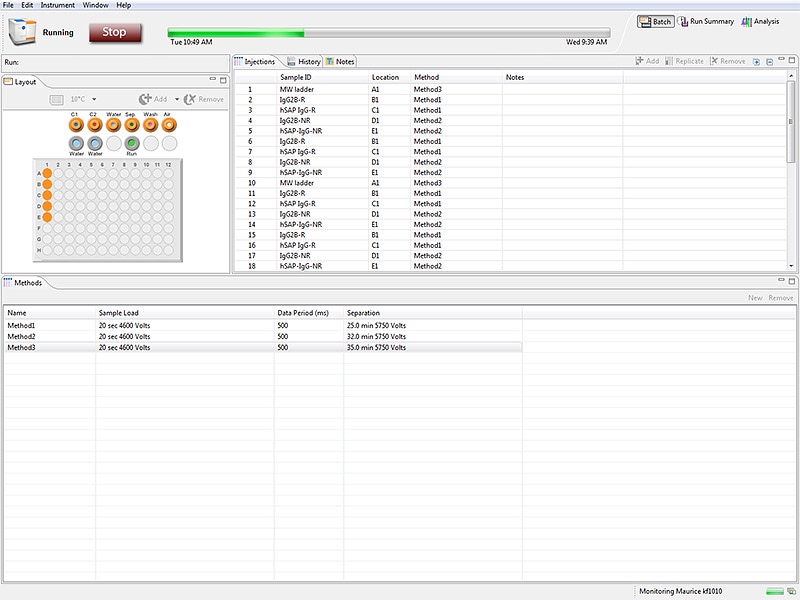Switch to the Batch screen

coord(656,21)
